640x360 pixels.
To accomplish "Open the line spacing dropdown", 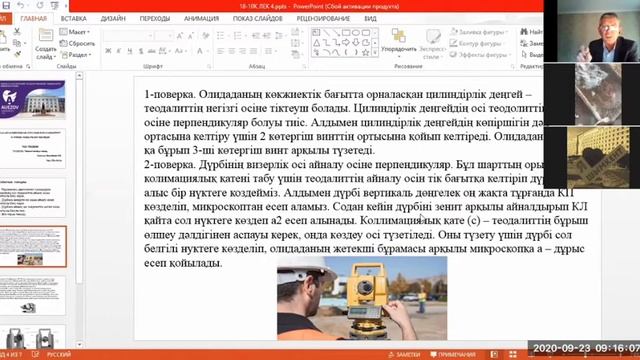I will coord(280,36).
